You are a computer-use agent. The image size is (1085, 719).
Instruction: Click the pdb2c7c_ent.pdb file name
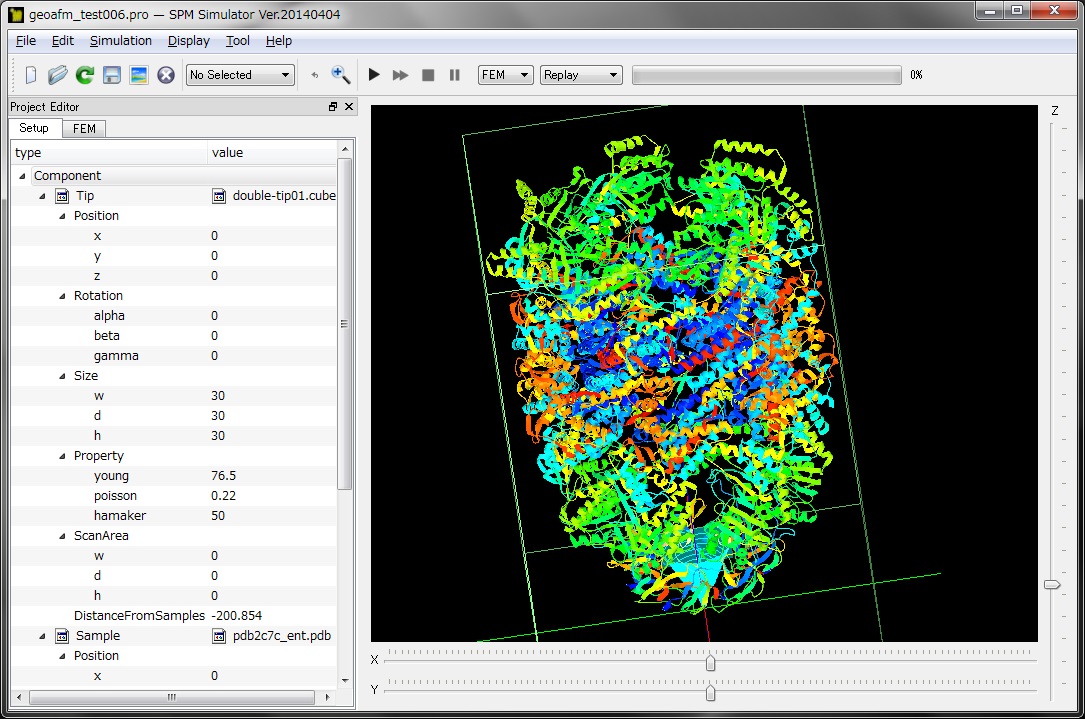click(282, 635)
